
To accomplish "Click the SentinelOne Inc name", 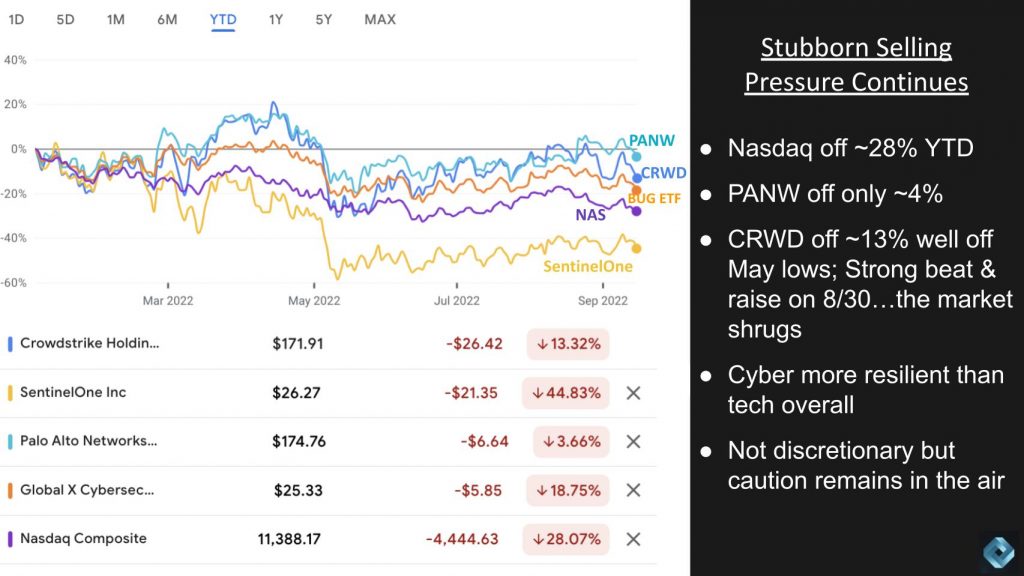I will click(73, 393).
